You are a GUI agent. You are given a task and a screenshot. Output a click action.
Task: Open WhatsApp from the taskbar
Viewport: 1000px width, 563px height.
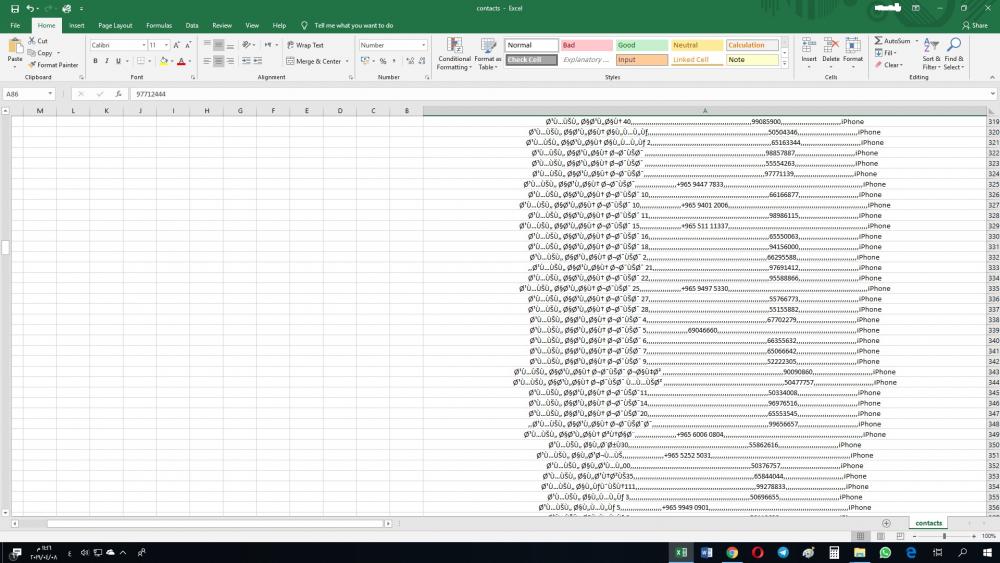885,552
